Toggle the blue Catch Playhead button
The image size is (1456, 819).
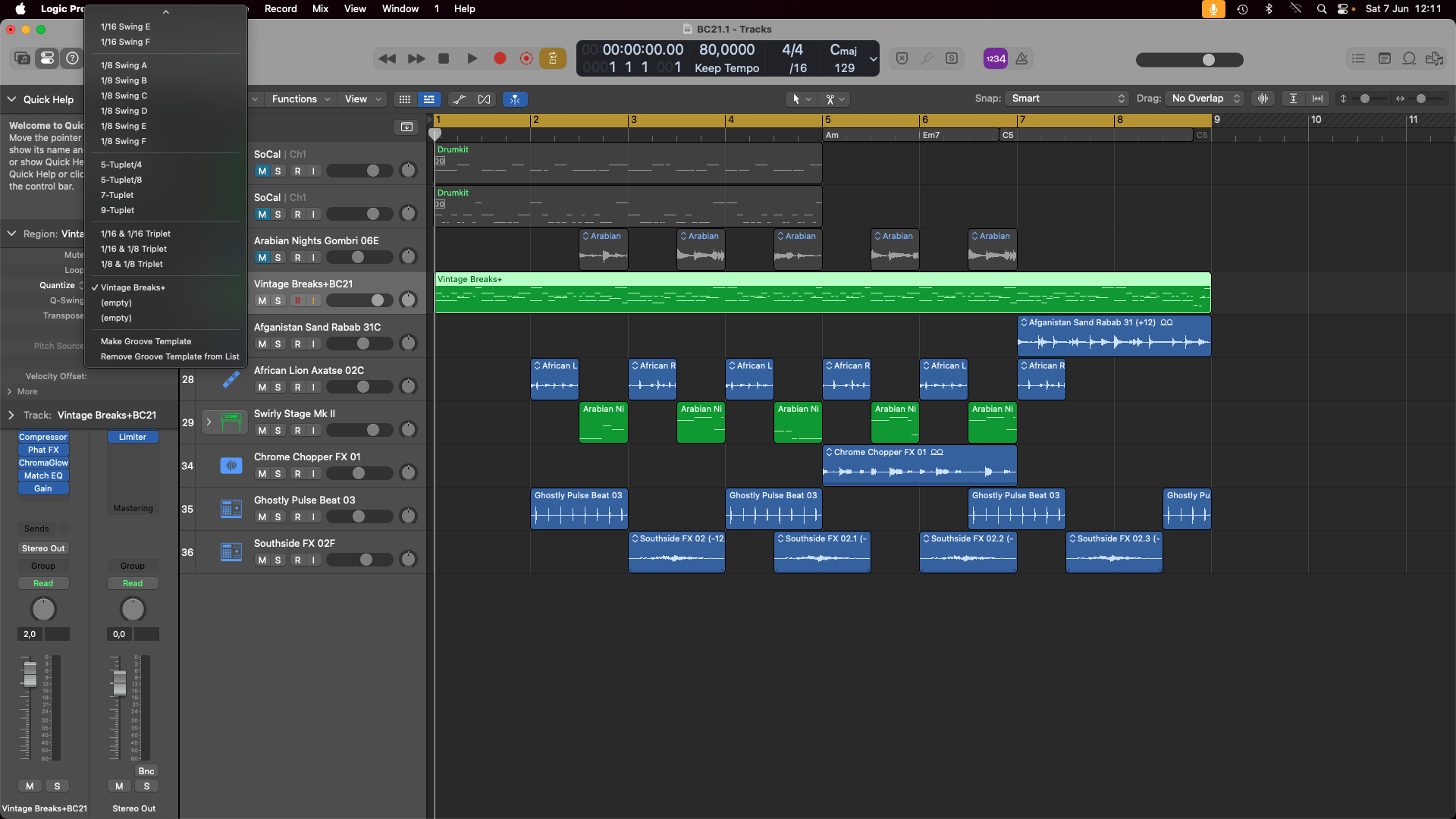(x=515, y=99)
